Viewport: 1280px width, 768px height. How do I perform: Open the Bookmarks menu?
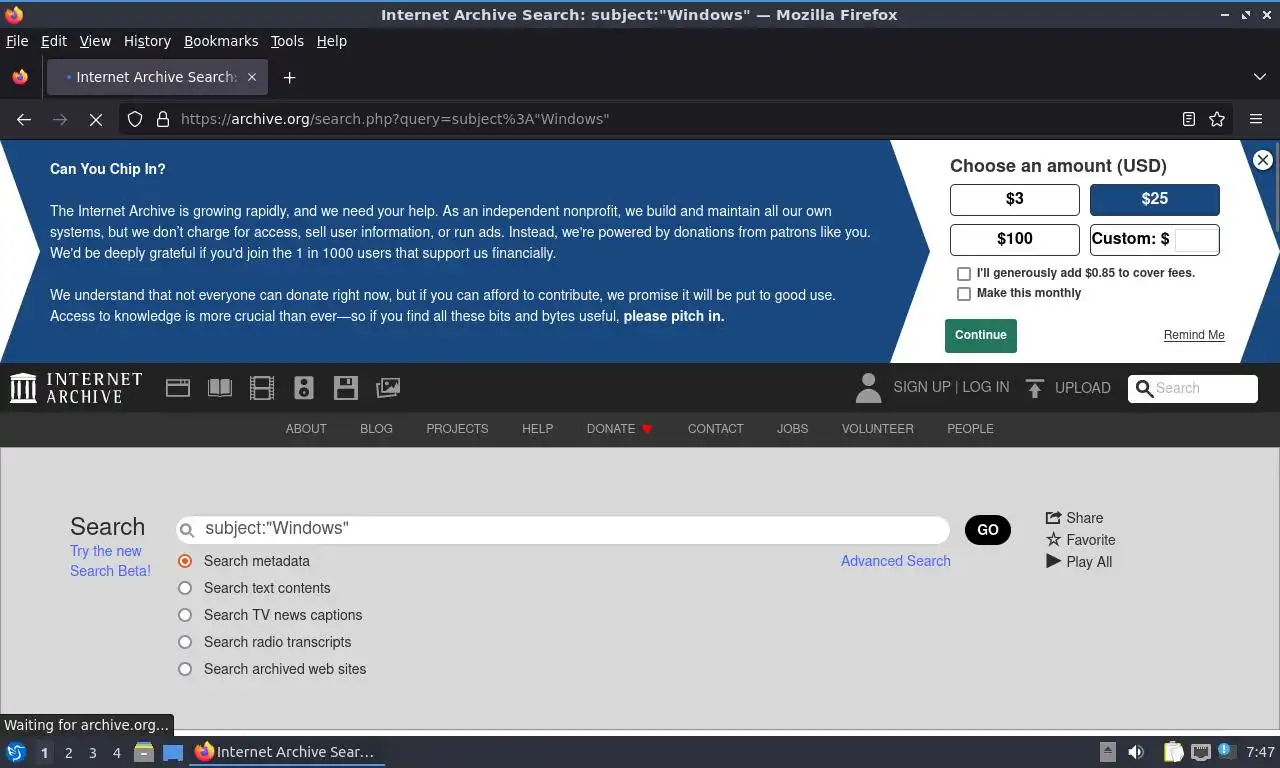221,41
